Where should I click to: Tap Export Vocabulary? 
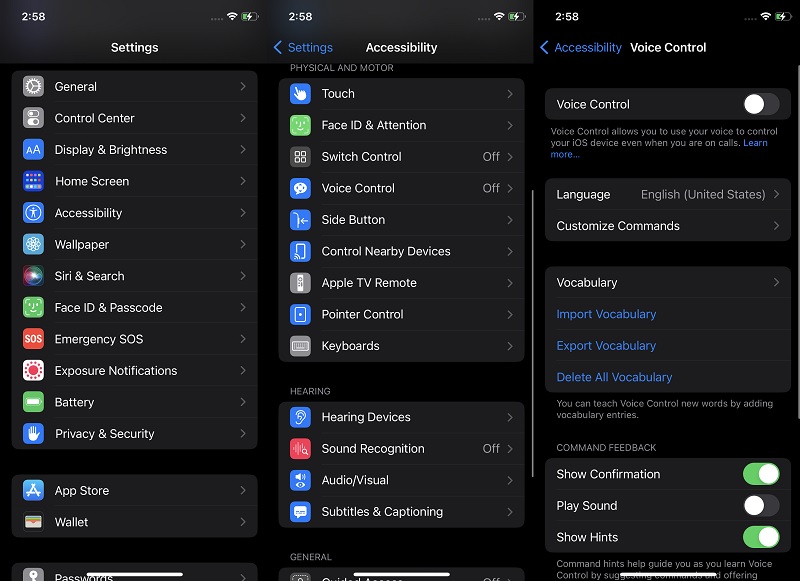pyautogui.click(x=606, y=346)
